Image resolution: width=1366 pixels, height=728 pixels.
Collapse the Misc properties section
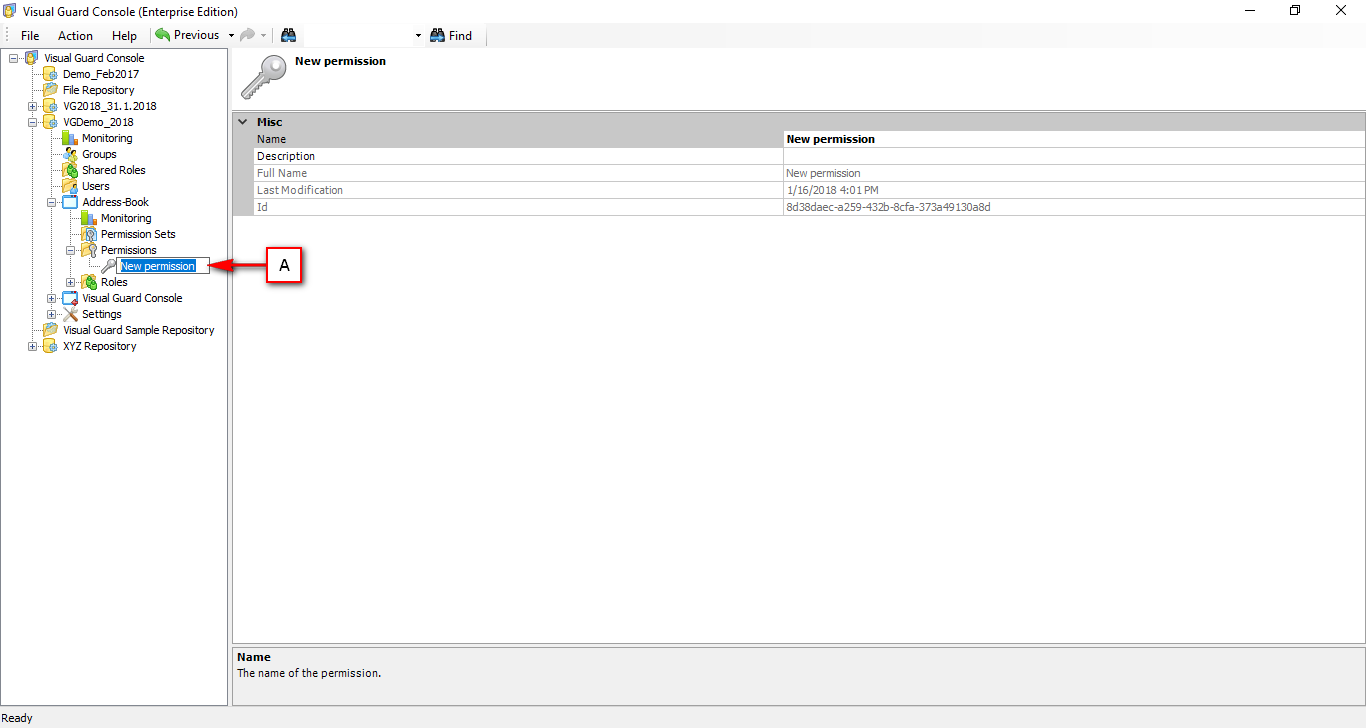click(x=242, y=121)
